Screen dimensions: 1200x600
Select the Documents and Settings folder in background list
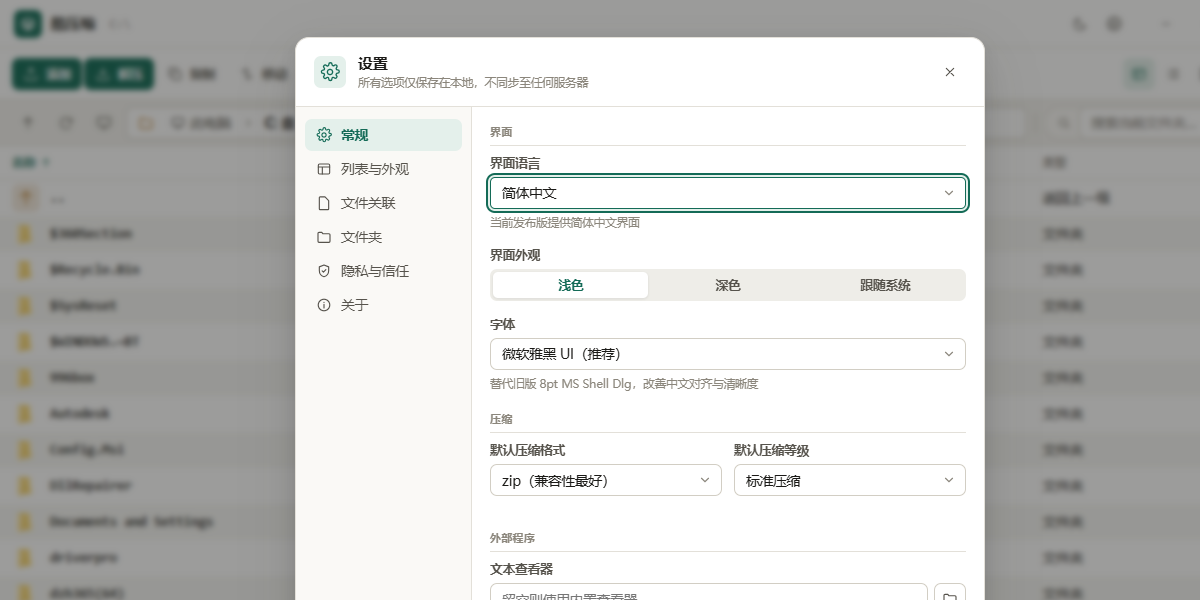(x=131, y=521)
